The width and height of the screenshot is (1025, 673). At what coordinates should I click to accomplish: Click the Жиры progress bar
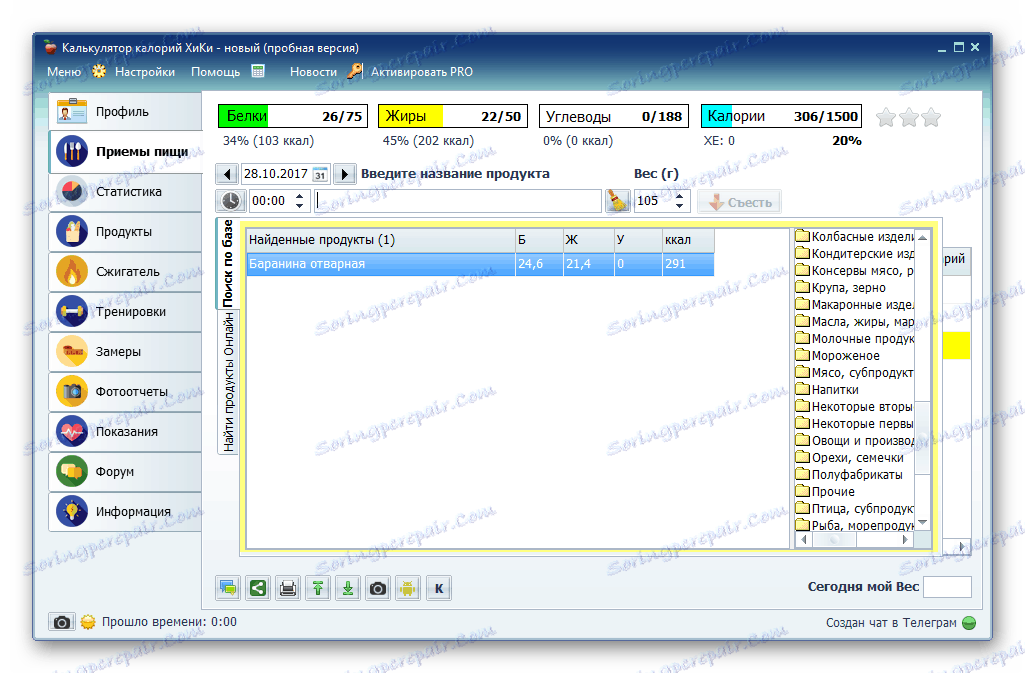[x=452, y=116]
